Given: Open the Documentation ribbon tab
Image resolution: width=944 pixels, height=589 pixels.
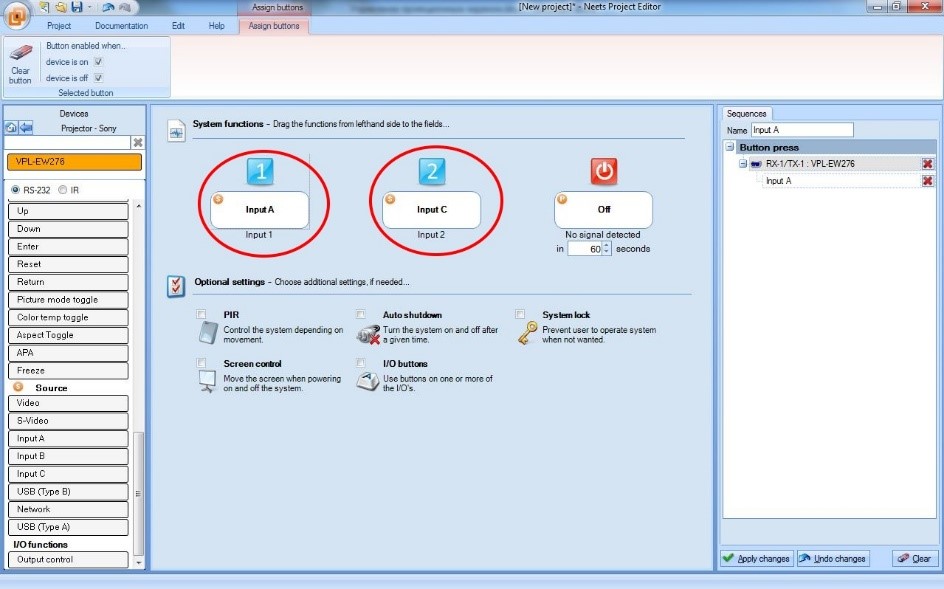Looking at the screenshot, I should [x=121, y=26].
